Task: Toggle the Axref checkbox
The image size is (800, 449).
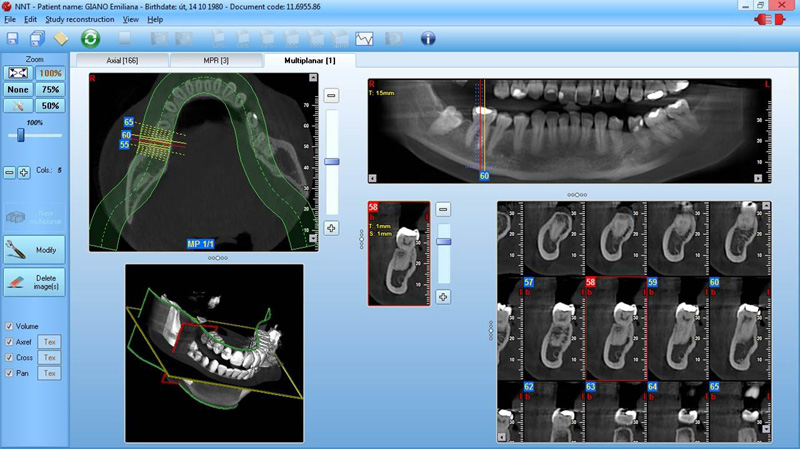Action: [10, 342]
